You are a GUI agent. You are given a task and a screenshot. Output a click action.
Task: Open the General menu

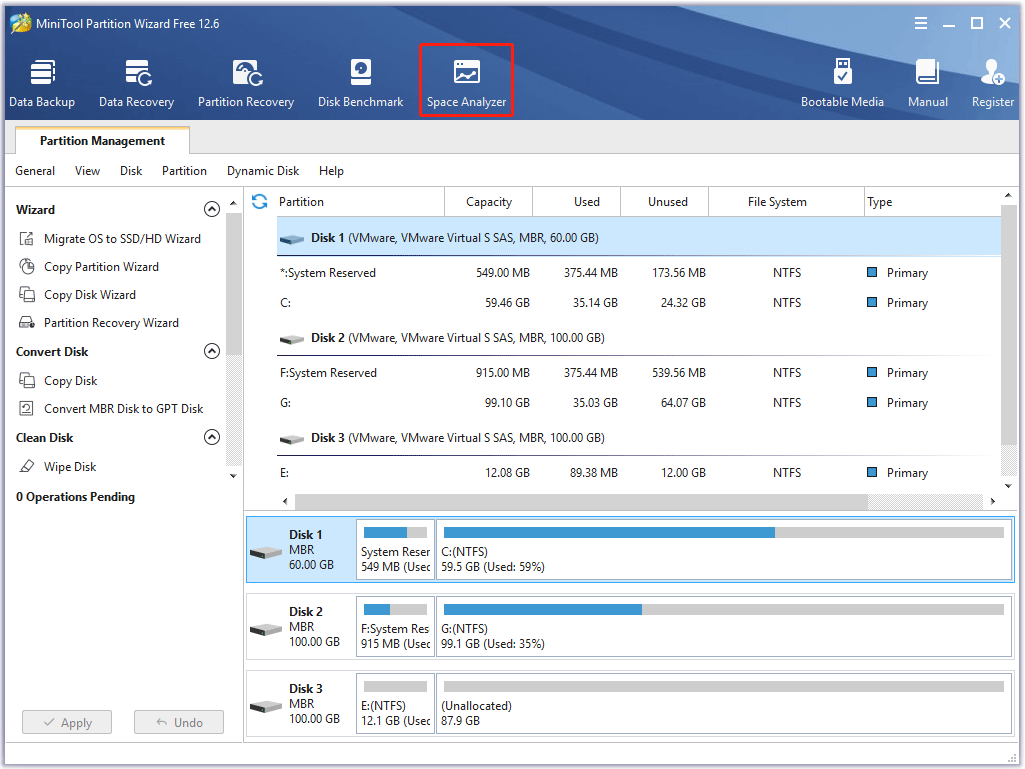tap(35, 171)
